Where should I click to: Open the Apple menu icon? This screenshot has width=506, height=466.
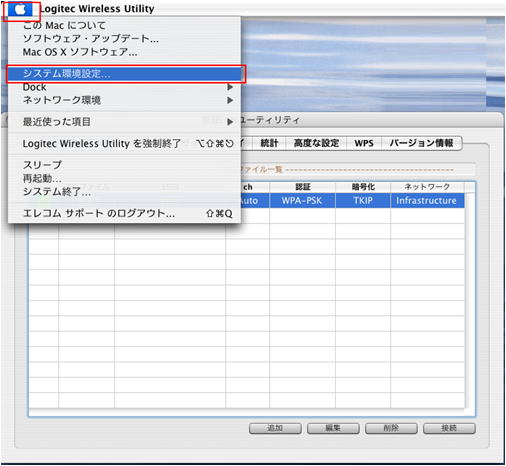(x=20, y=10)
